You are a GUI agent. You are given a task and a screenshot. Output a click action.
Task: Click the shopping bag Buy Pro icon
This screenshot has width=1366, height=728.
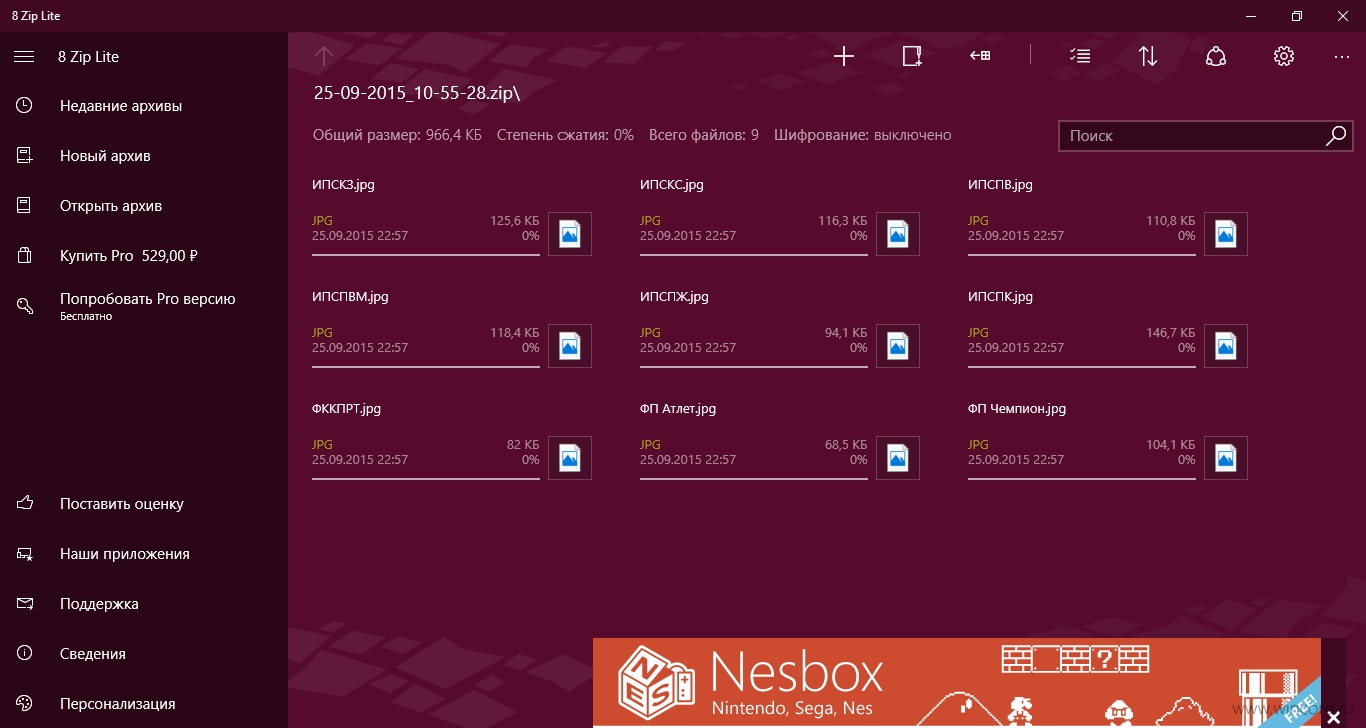pos(24,256)
